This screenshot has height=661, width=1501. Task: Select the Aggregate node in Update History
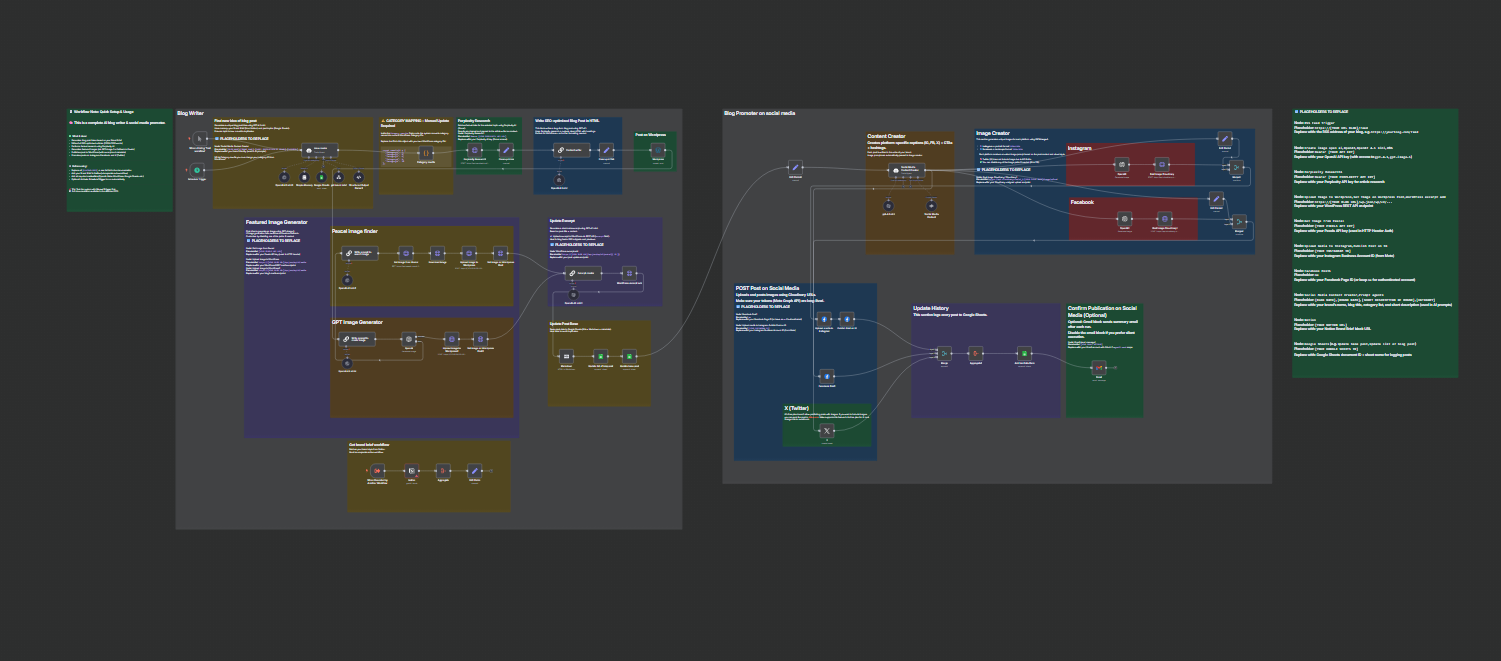tap(976, 353)
